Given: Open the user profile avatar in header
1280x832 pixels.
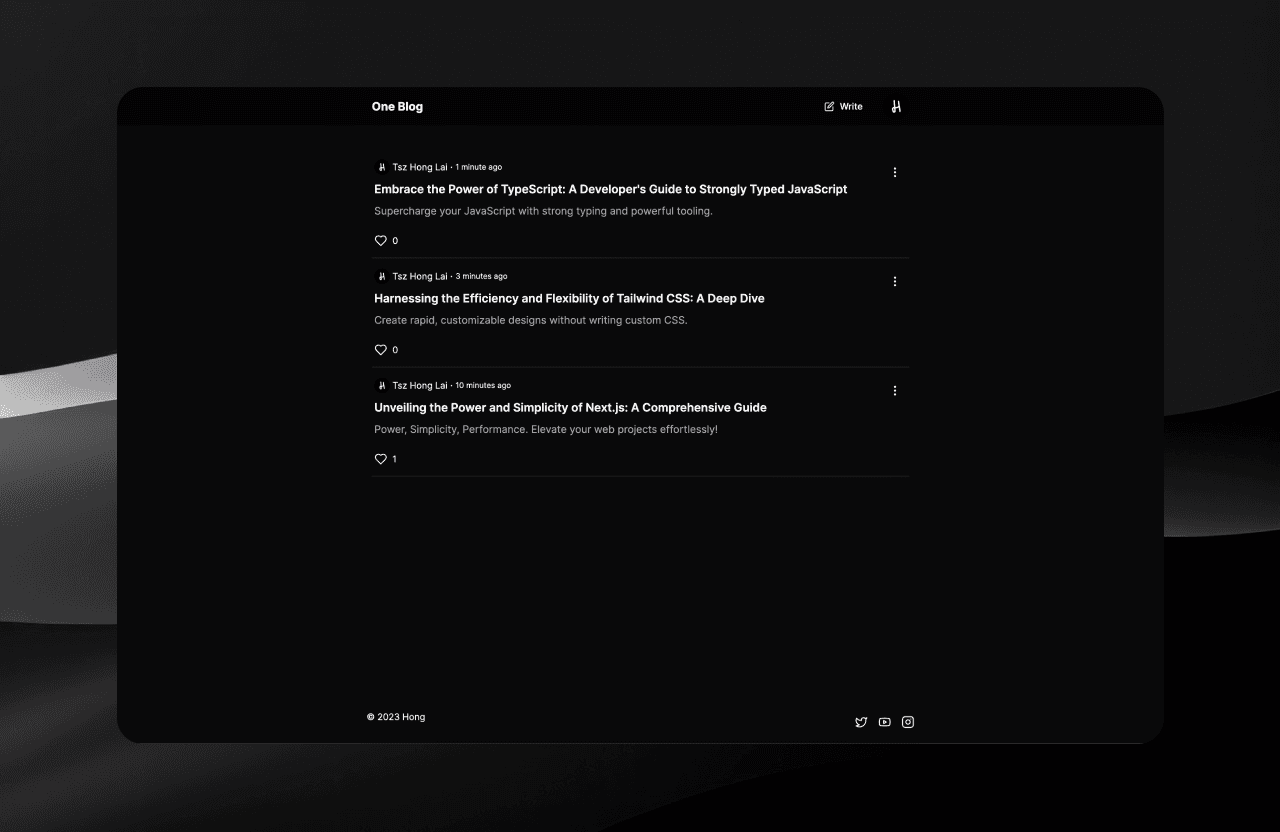Looking at the screenshot, I should click(896, 107).
